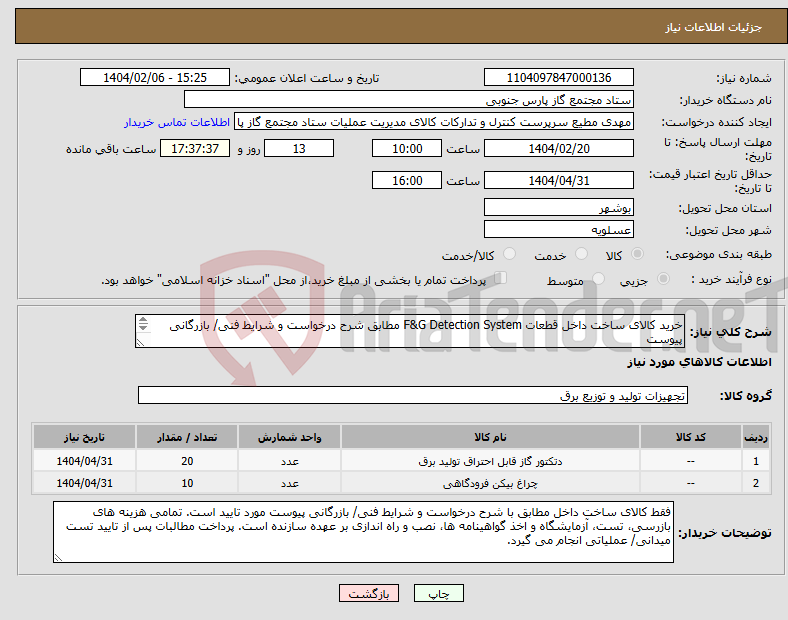Click the نام کالا column header
Image resolution: width=788 pixels, height=620 pixels.
(x=490, y=437)
